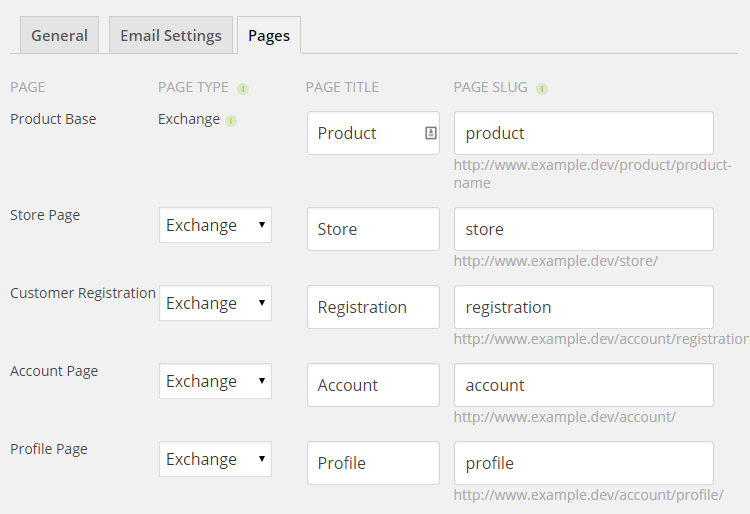Focus the profile slug field
The image size is (750, 514).
(x=584, y=462)
